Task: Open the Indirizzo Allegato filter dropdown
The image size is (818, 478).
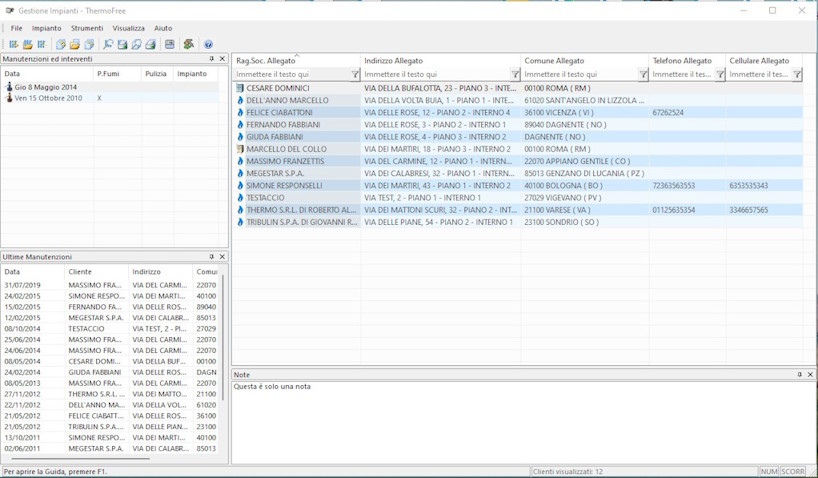Action: (x=515, y=75)
